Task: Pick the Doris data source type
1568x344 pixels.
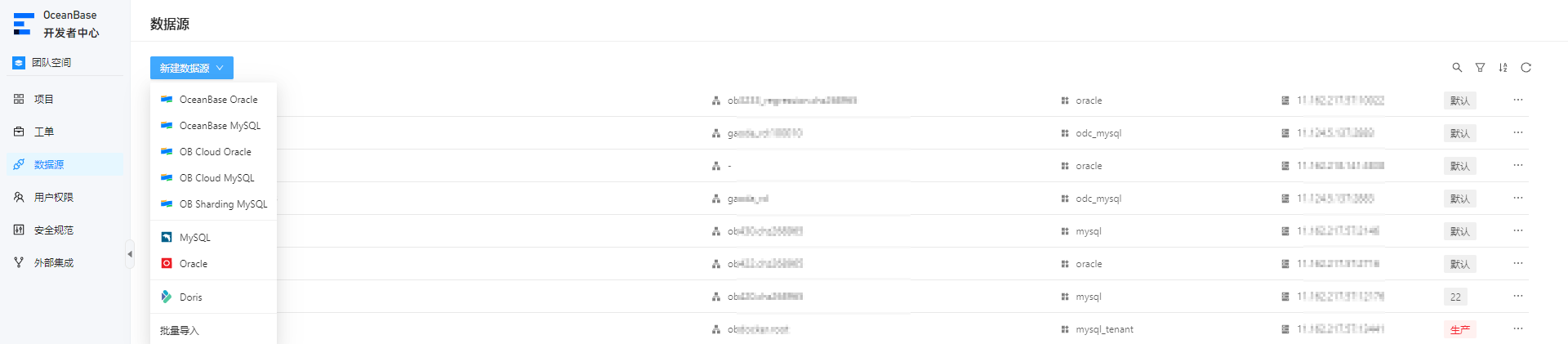Action: tap(213, 297)
